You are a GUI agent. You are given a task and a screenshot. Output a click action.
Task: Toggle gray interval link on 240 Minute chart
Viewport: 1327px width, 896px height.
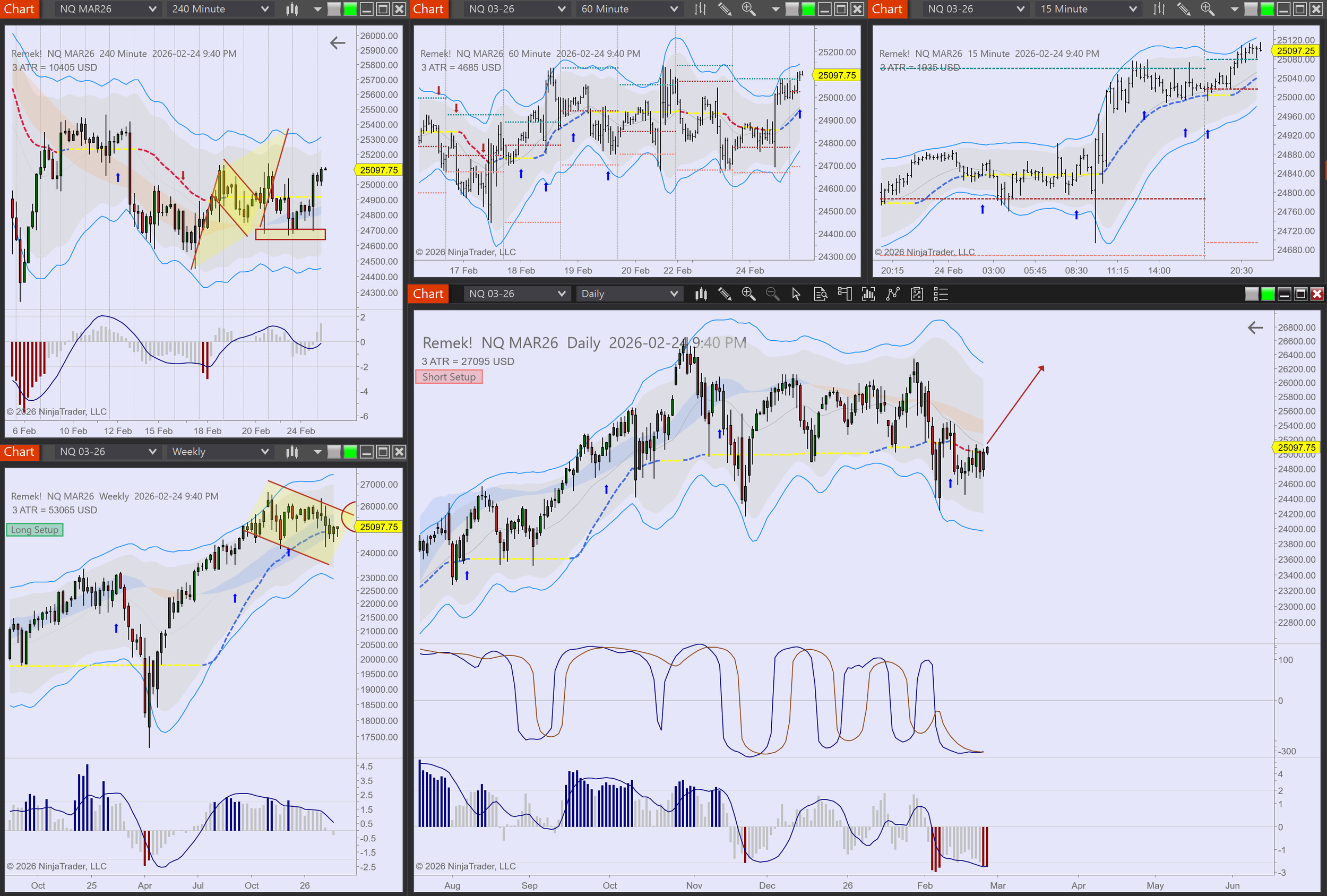(334, 9)
